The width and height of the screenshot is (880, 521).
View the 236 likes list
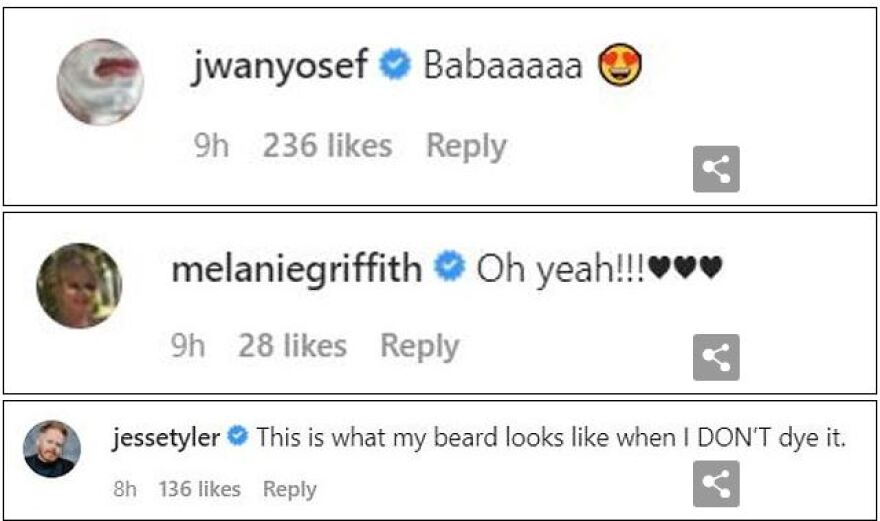(x=327, y=146)
